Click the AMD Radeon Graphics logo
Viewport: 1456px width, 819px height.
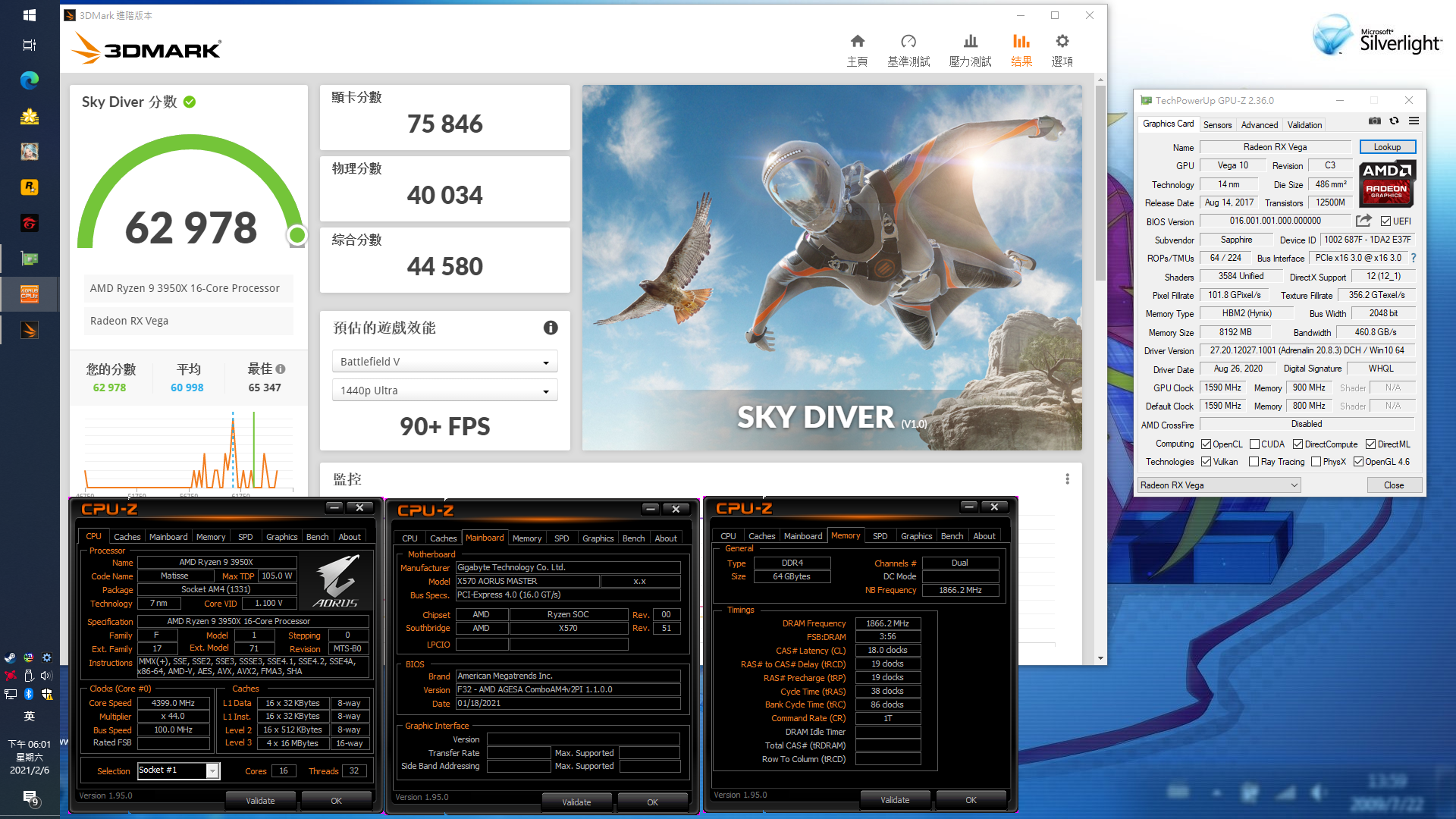(x=1386, y=184)
